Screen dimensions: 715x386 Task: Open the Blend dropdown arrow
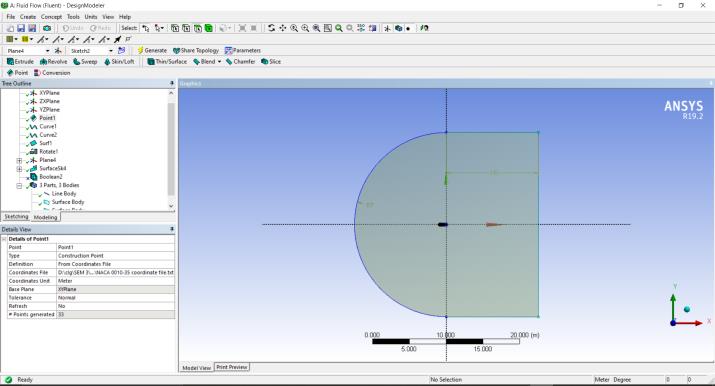point(219,62)
